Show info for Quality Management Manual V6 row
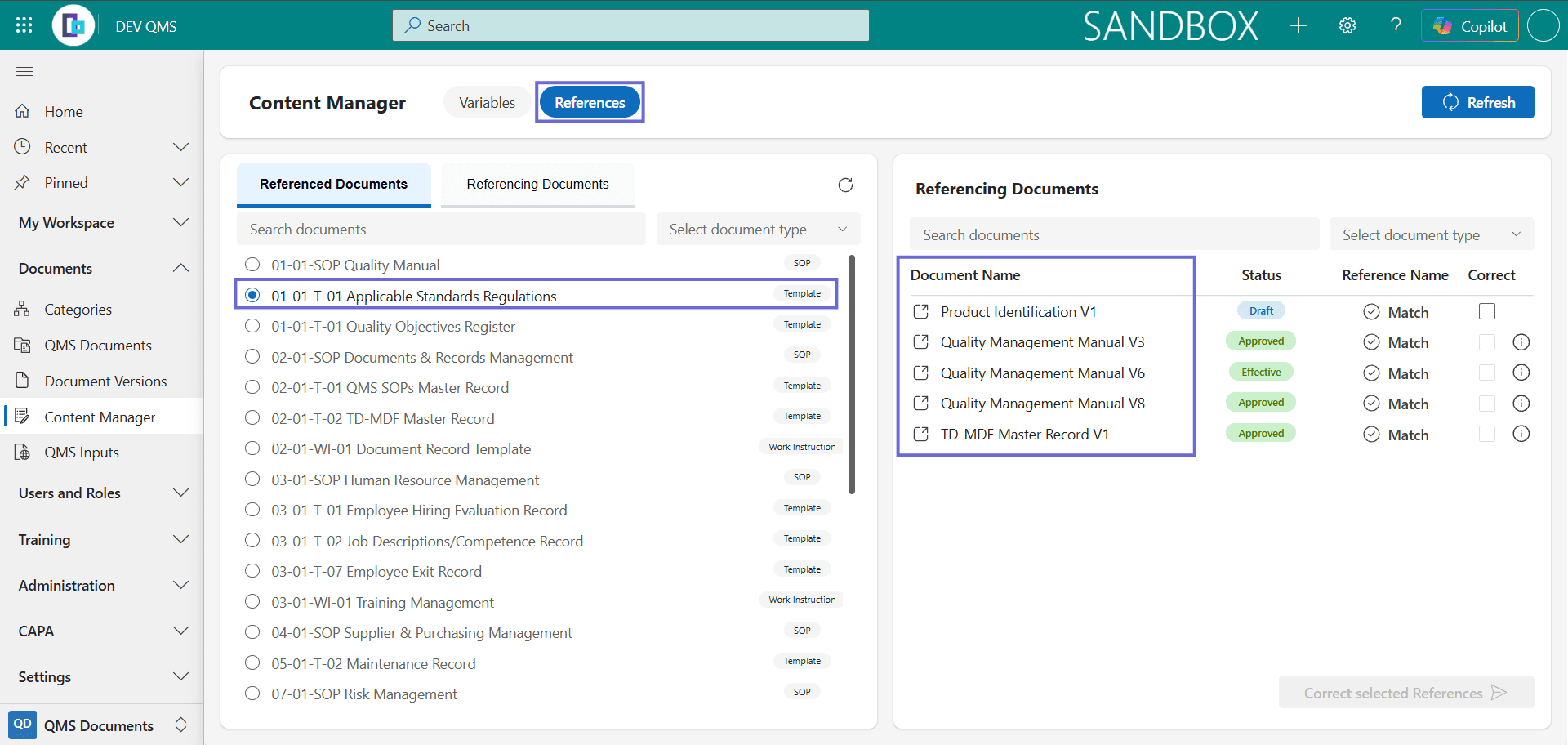Screen dimensions: 1568x745 (1521, 372)
